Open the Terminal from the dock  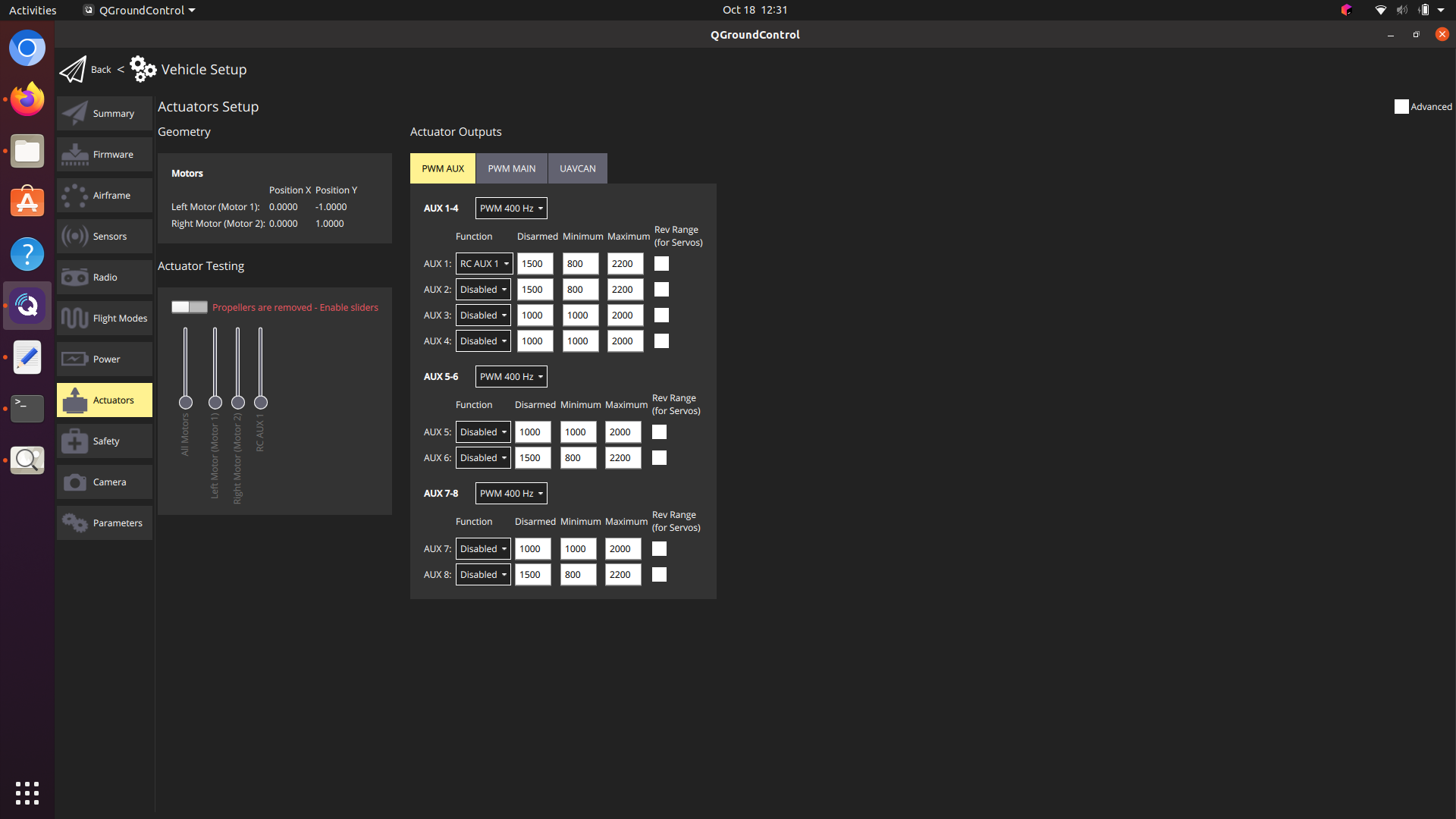pyautogui.click(x=27, y=408)
